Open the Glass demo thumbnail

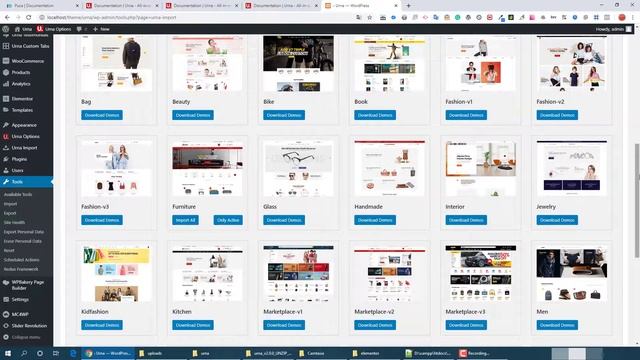[298, 168]
